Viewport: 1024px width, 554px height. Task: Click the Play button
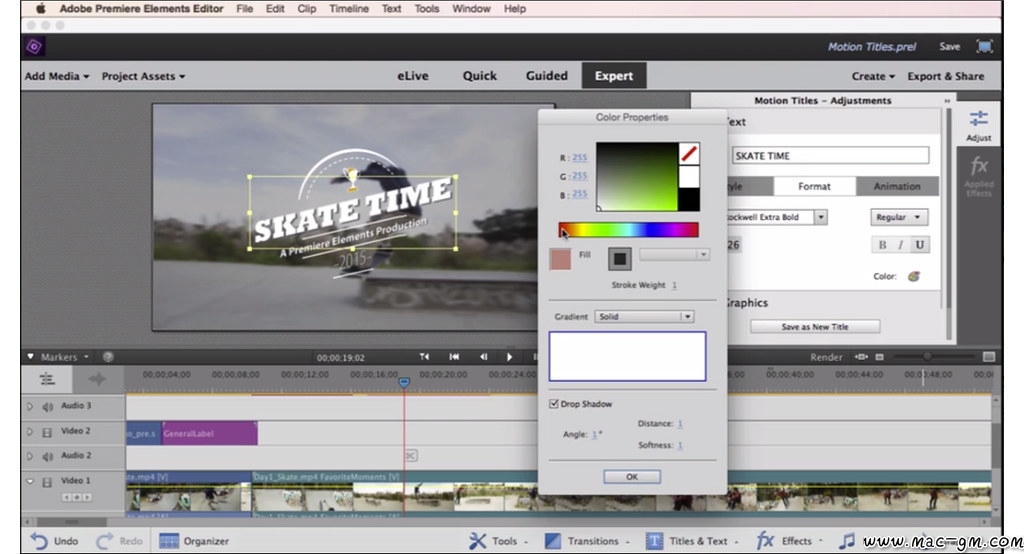pos(509,357)
